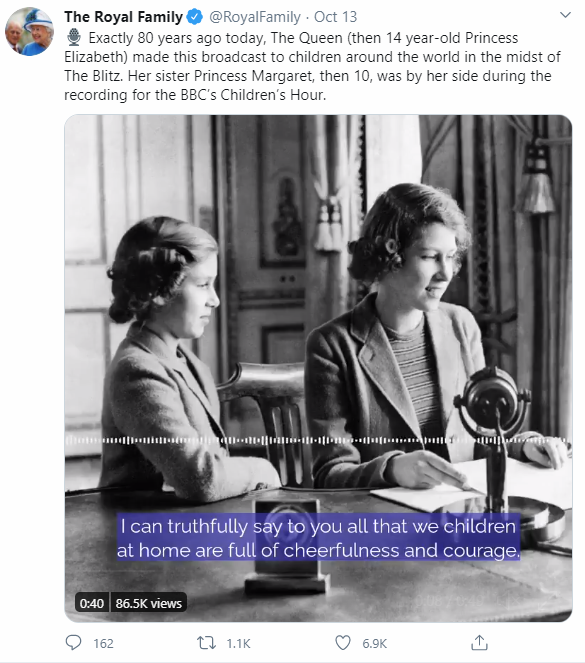Click the 162 replies count

pyautogui.click(x=104, y=644)
